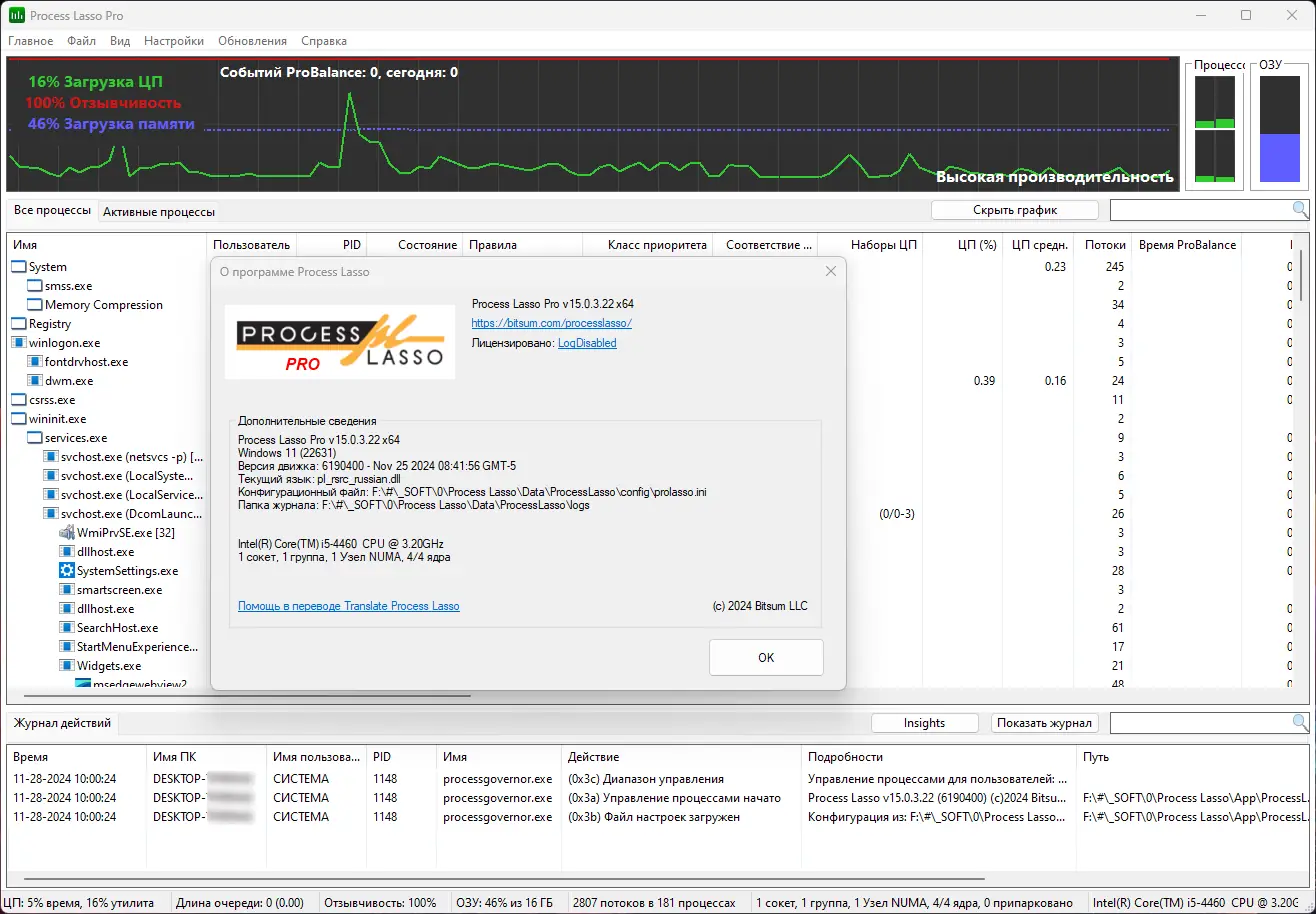The width and height of the screenshot is (1316, 914).
Task: Click the svchost.exe (DcomLaunc... icon
Action: click(51, 514)
